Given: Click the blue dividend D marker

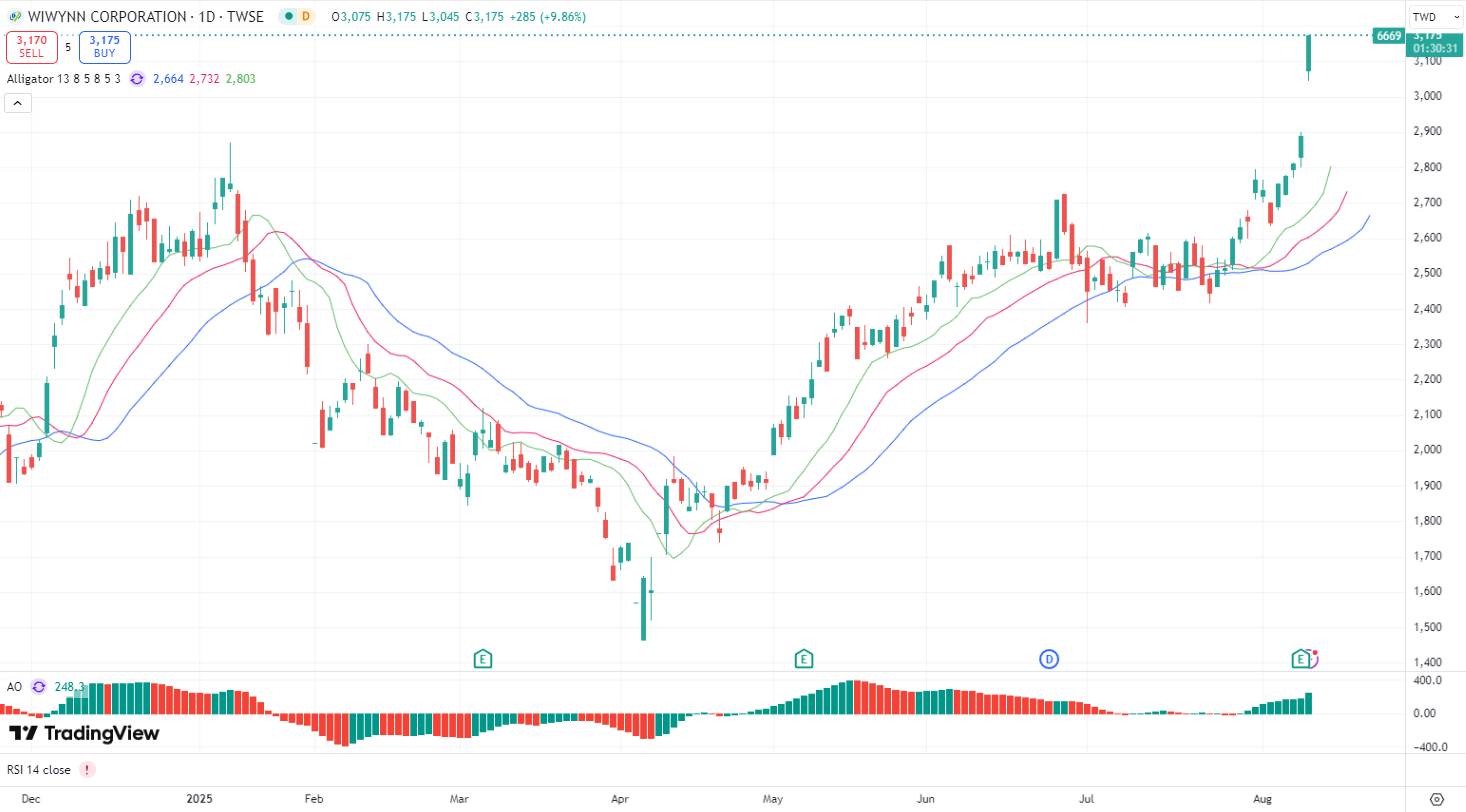Looking at the screenshot, I should pyautogui.click(x=1049, y=658).
